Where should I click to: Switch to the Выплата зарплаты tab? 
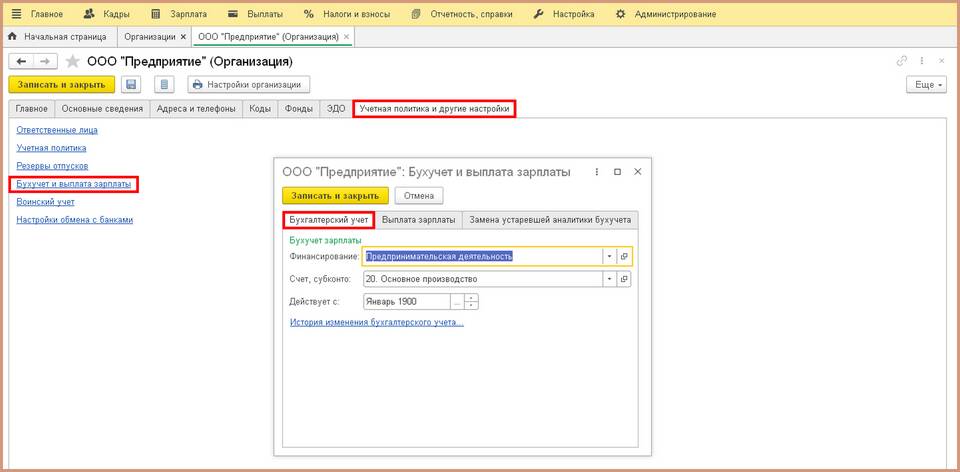point(418,220)
